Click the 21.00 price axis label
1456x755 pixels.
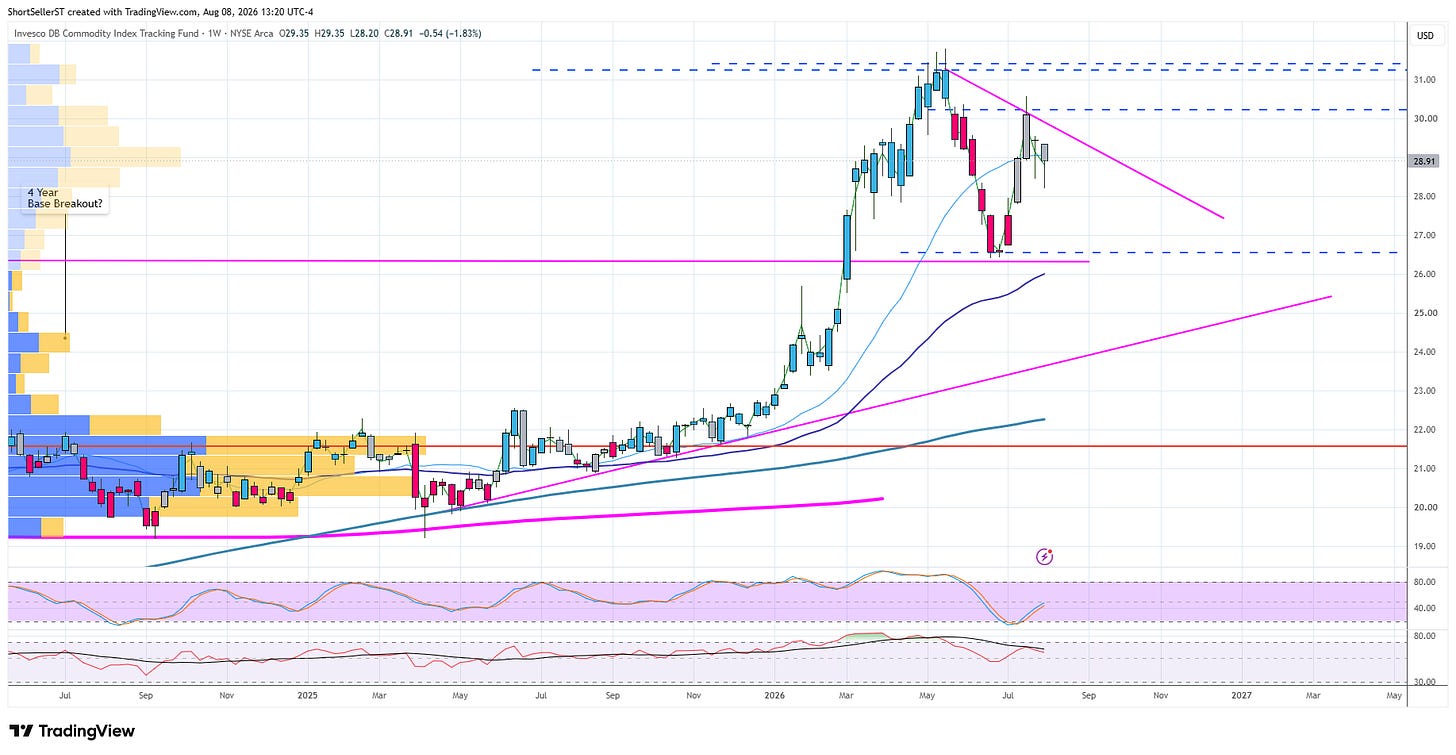(x=1424, y=469)
